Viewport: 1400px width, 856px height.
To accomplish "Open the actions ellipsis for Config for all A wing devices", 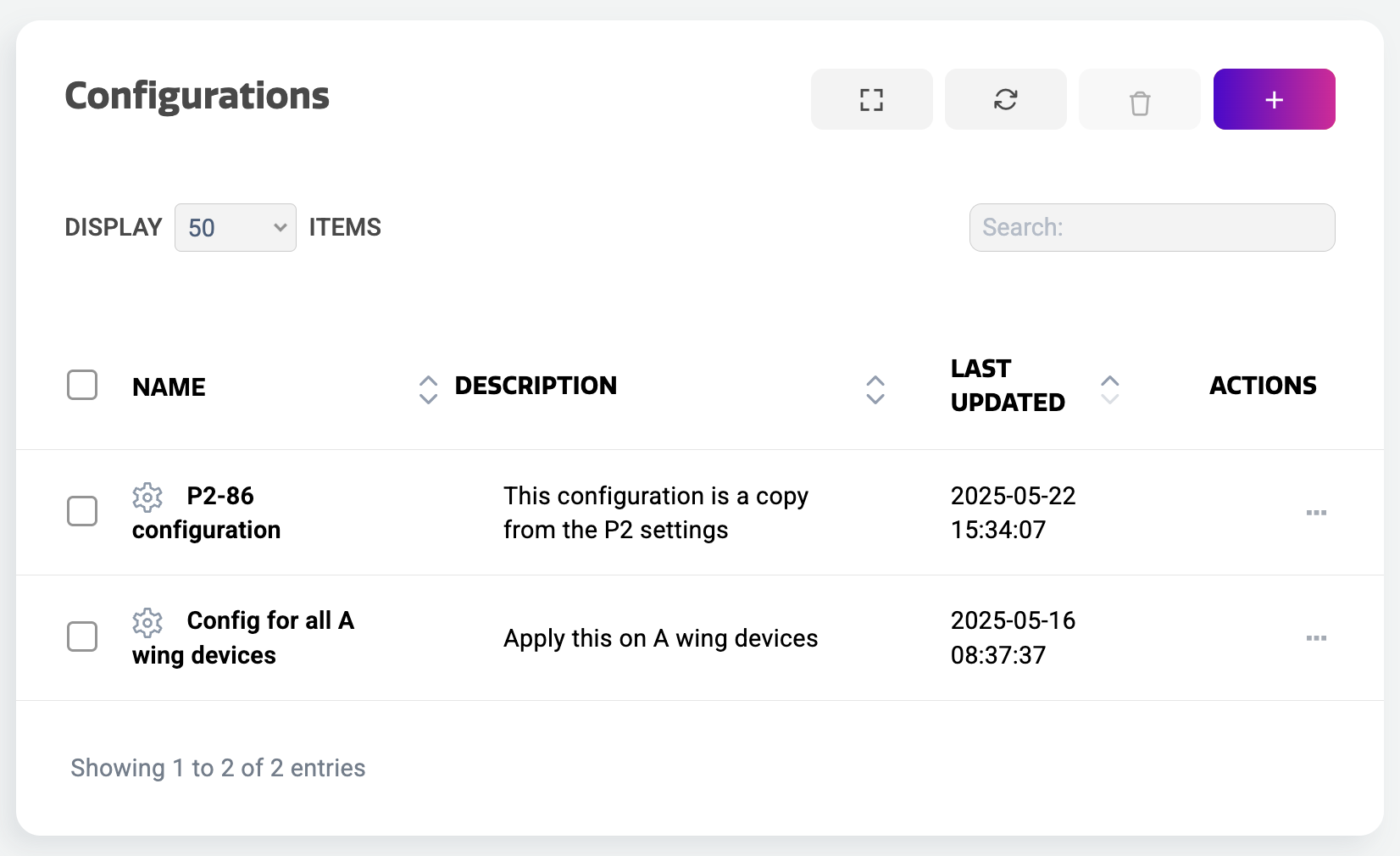I will (x=1316, y=637).
